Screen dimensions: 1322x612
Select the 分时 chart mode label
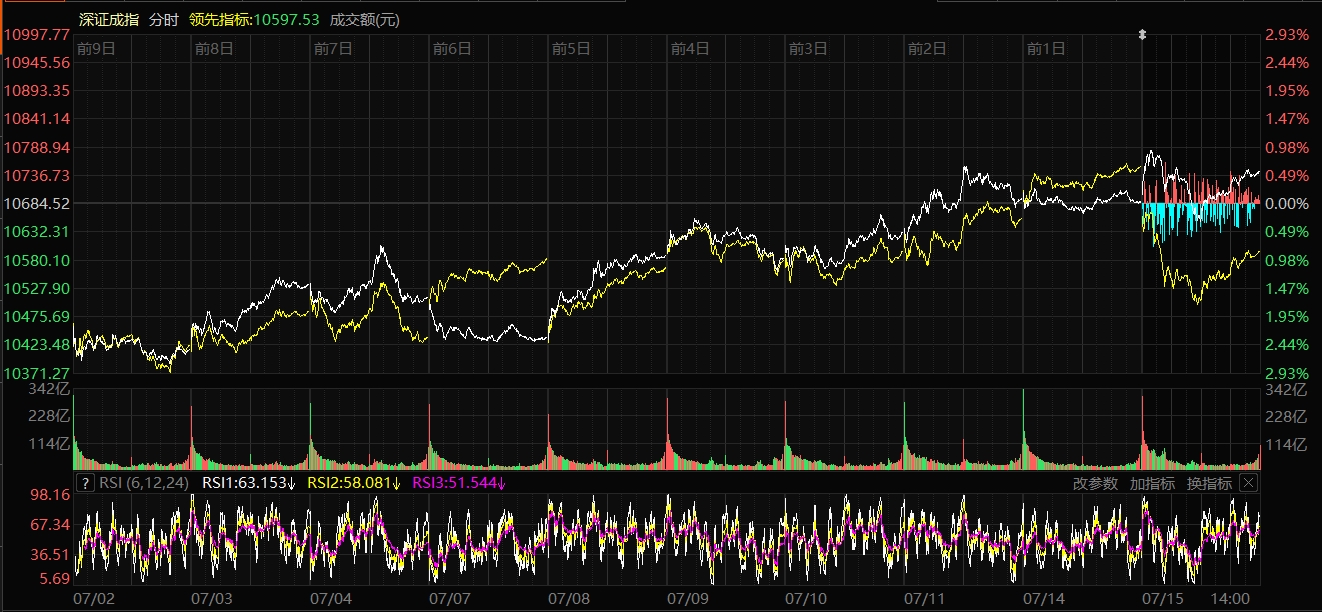(x=163, y=19)
